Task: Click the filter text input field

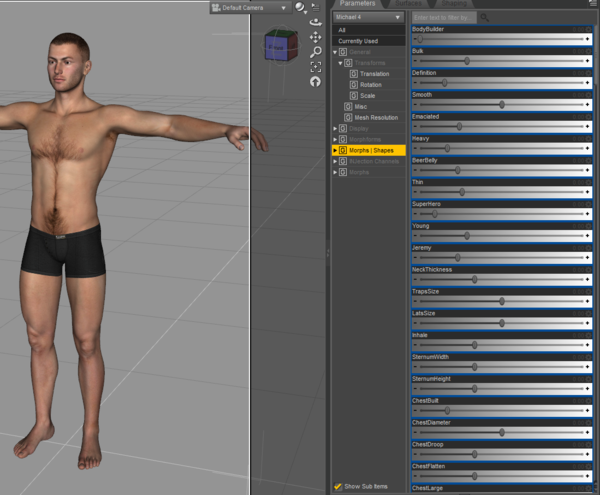Action: [444, 18]
